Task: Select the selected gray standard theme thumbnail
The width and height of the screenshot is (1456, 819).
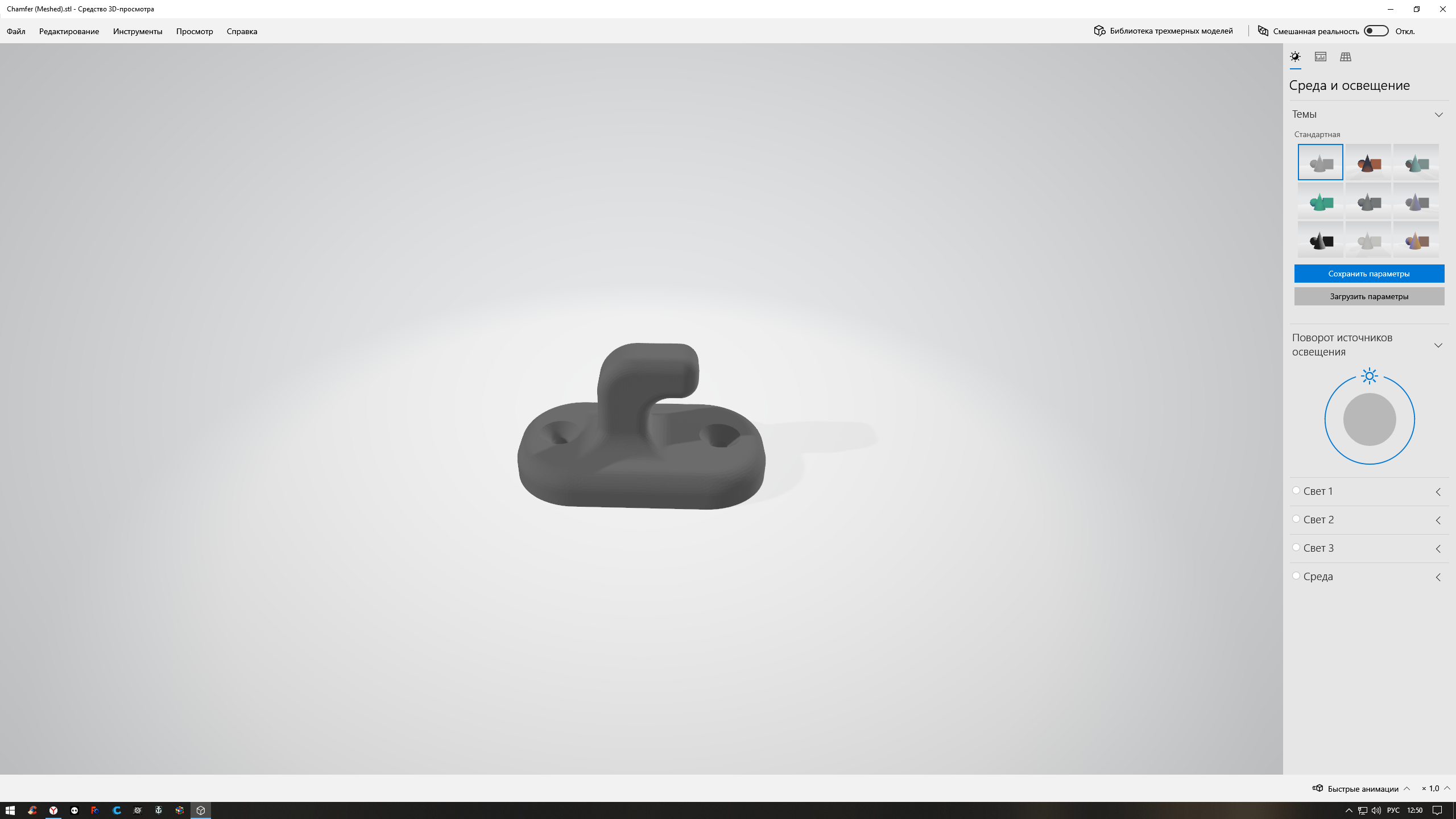Action: tap(1320, 162)
